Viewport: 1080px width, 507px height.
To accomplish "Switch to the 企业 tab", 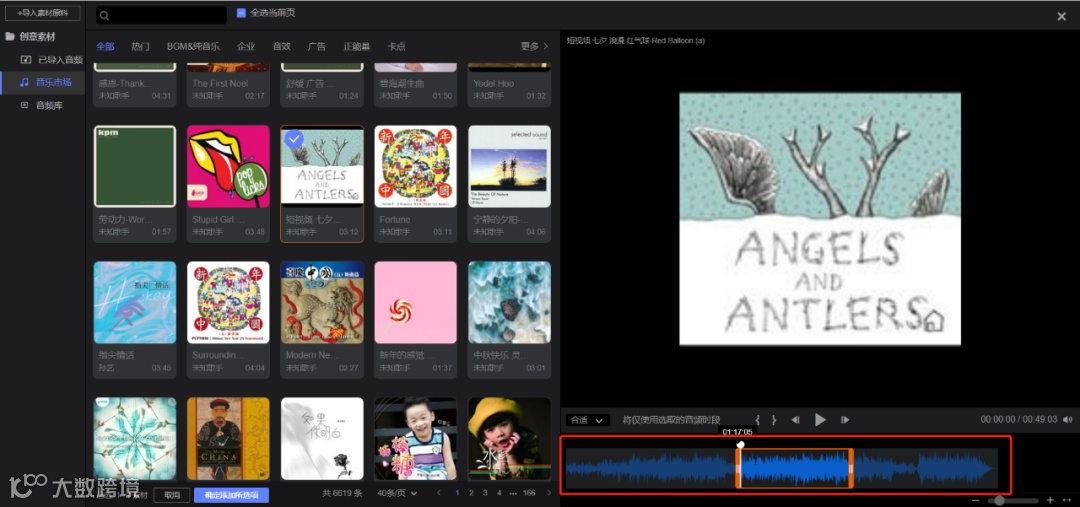I will pyautogui.click(x=246, y=46).
